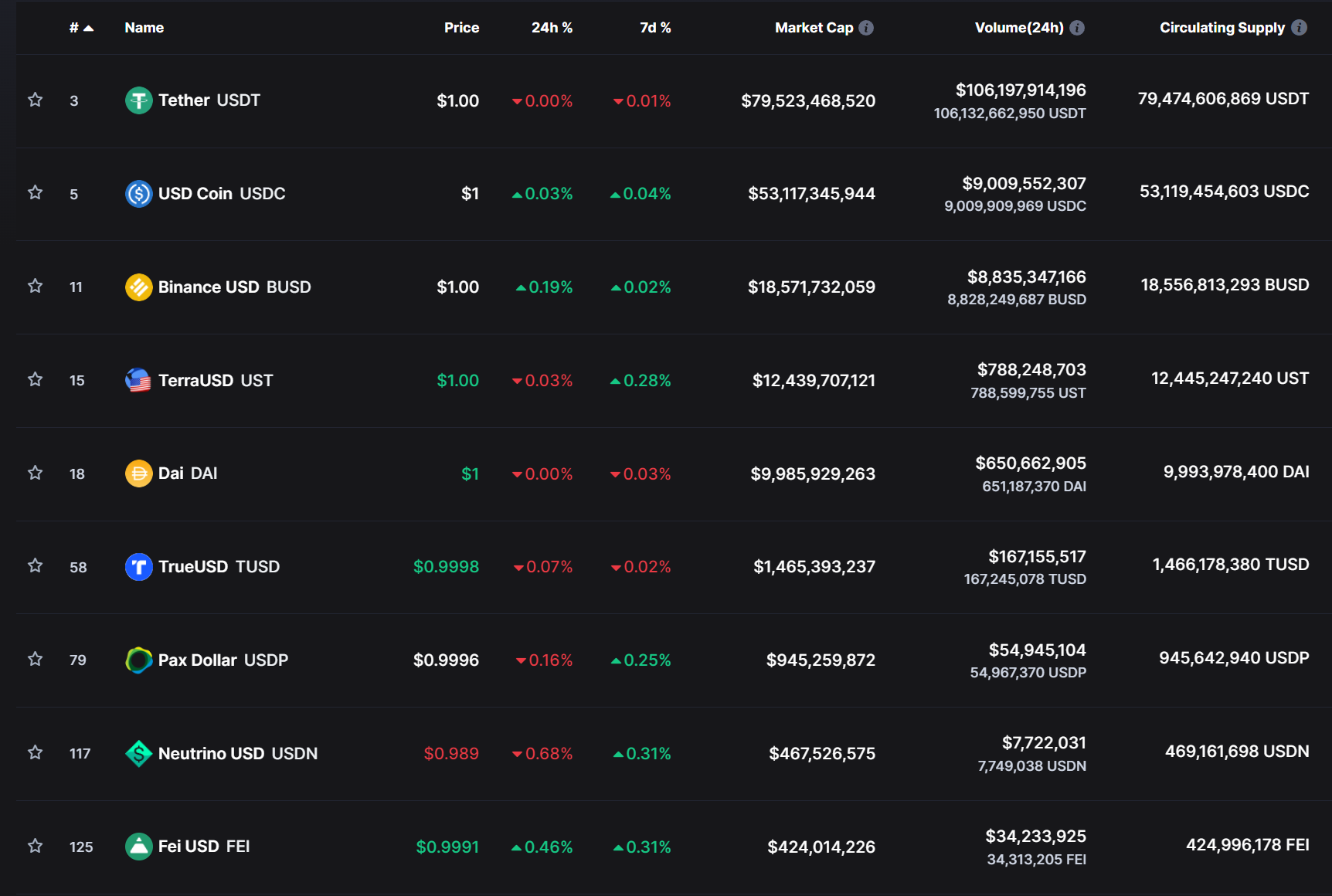The width and height of the screenshot is (1332, 896).
Task: Click the Tether coin logo icon
Action: pos(138,100)
